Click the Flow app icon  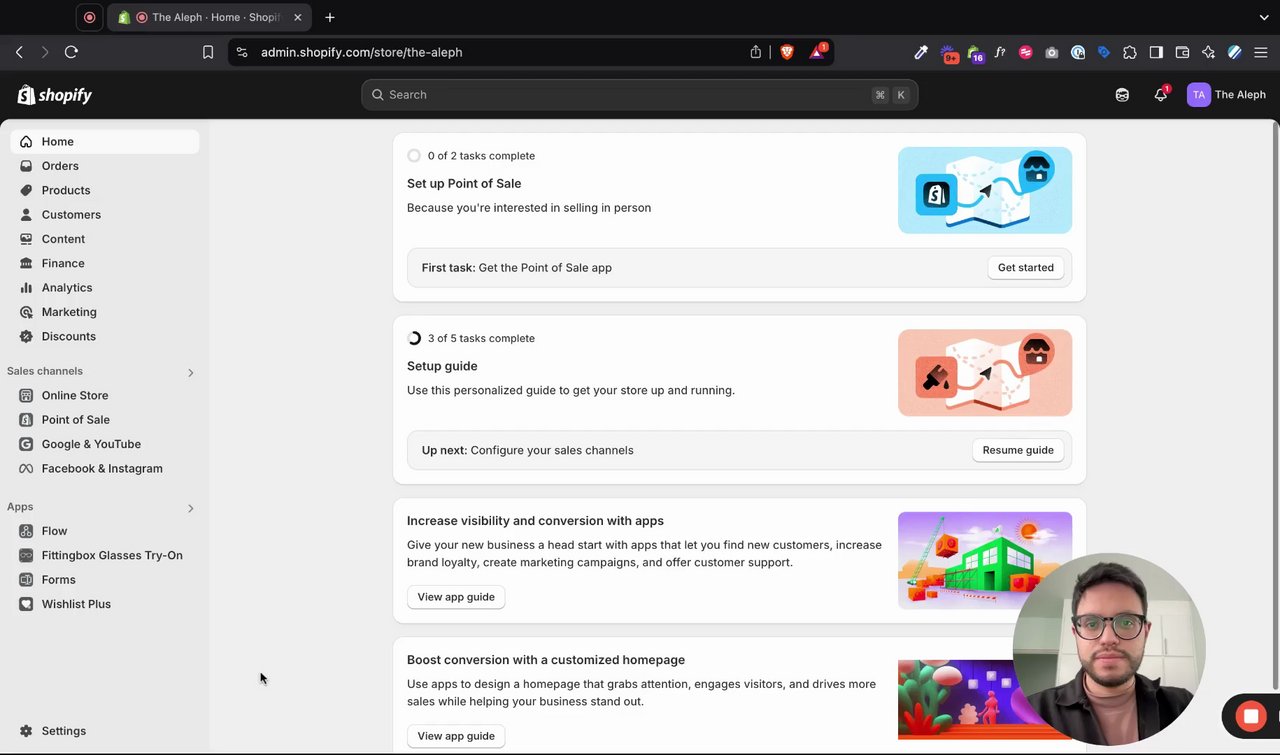pos(26,531)
